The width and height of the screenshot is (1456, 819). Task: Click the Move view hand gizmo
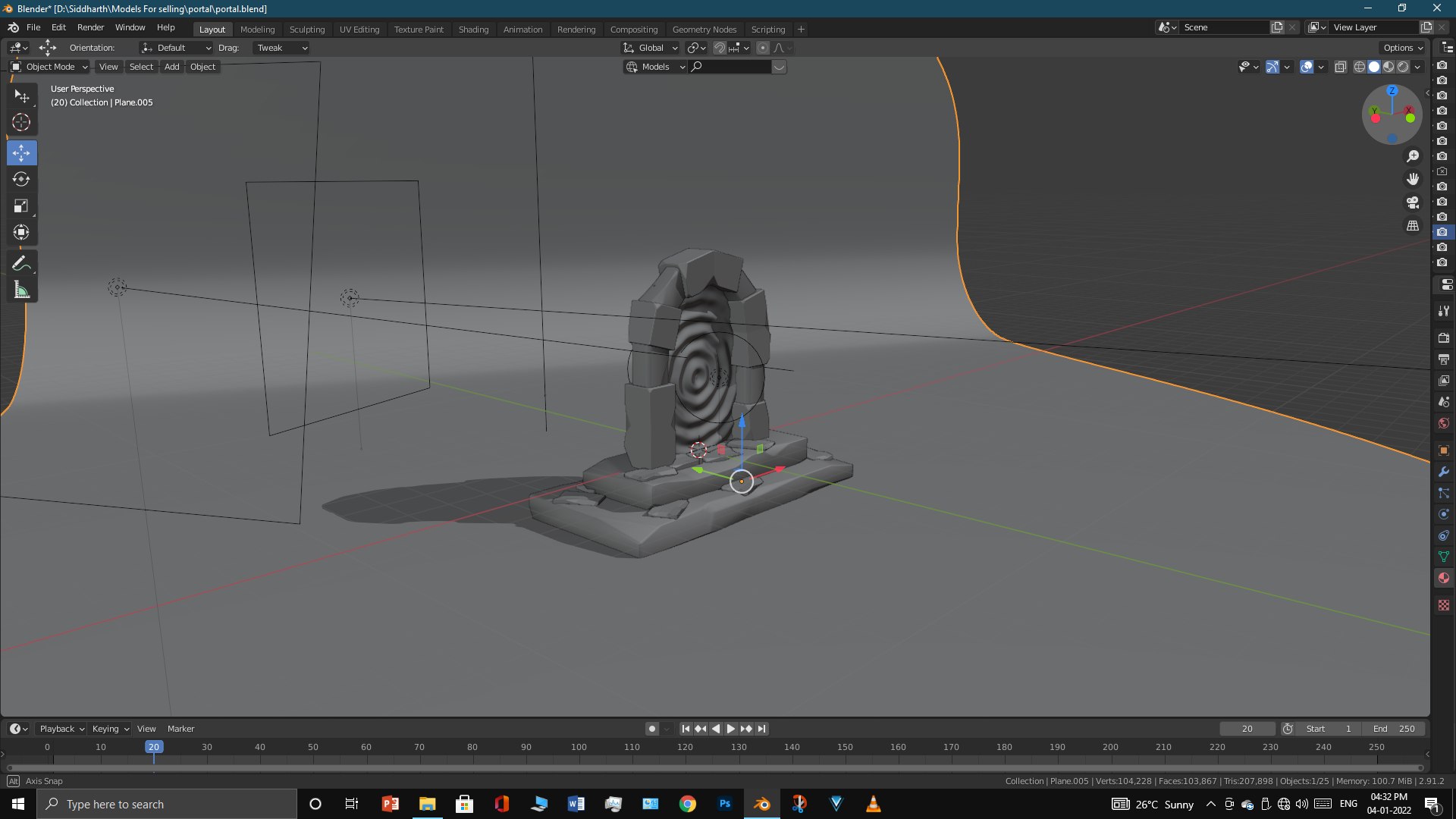(1413, 179)
